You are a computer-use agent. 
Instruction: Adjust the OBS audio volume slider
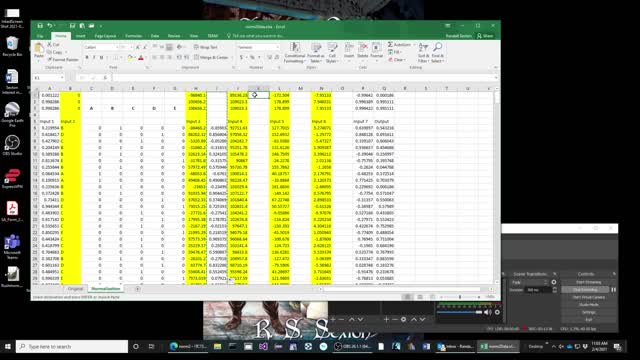[459, 312]
